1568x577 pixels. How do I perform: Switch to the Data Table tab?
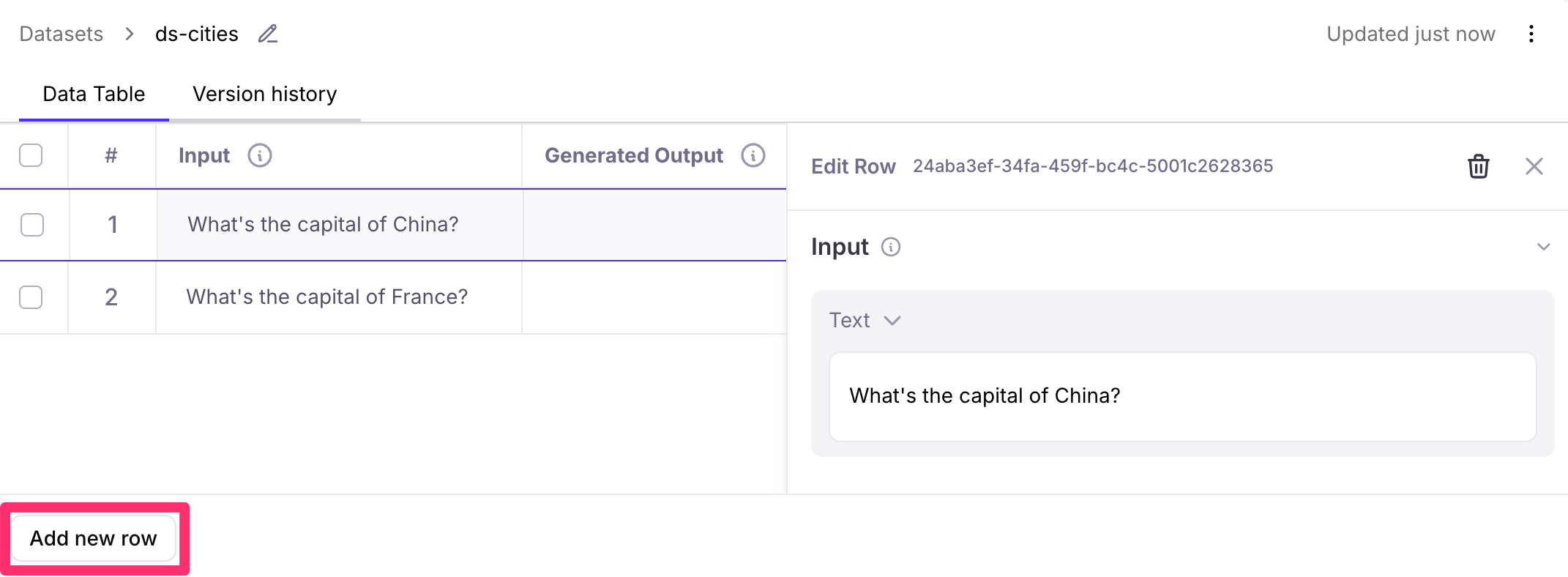coord(94,94)
